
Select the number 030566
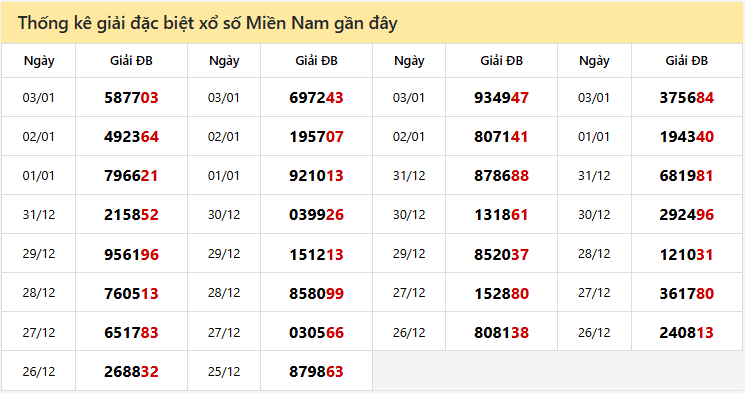[316, 333]
